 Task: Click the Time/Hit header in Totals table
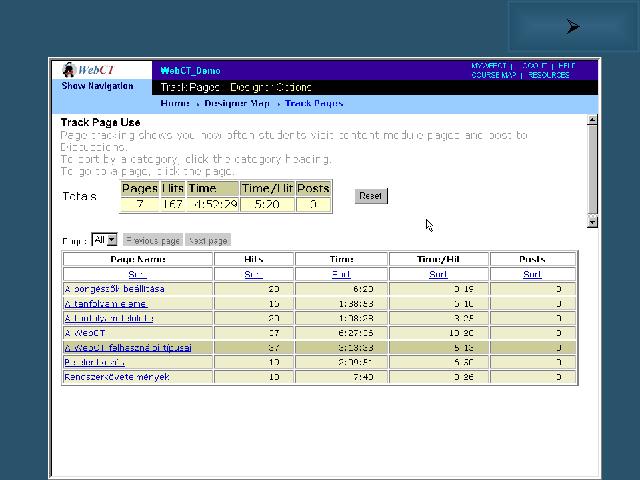point(267,189)
